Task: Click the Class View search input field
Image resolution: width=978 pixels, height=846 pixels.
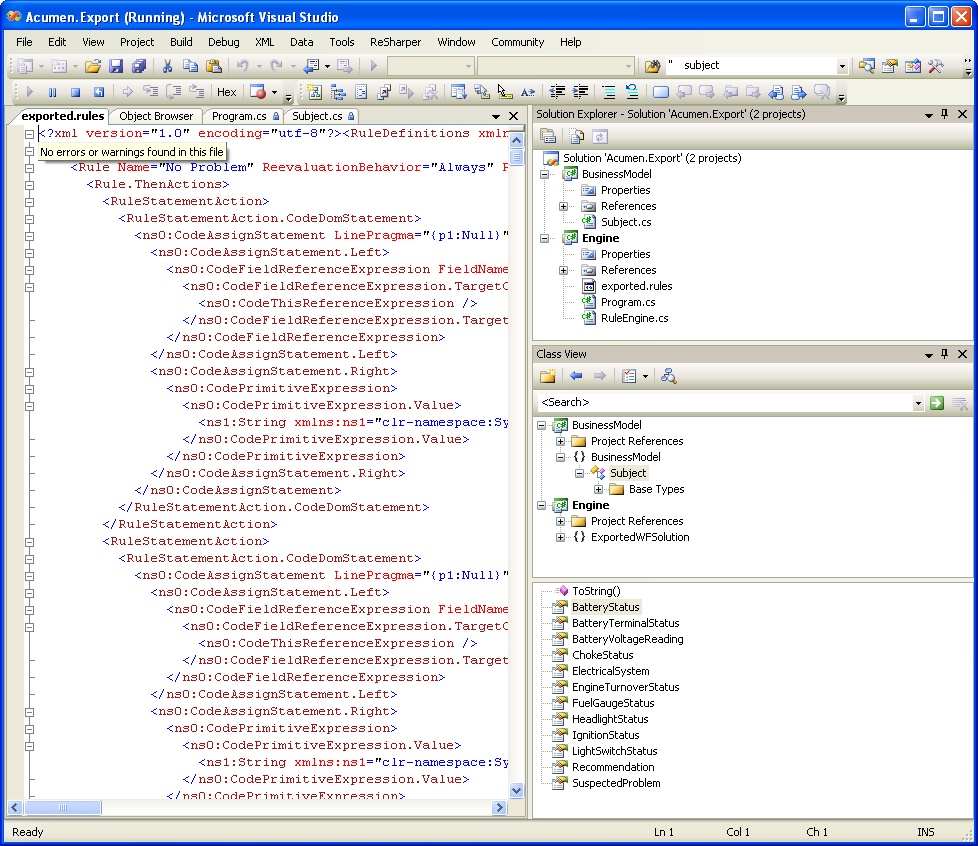Action: (x=724, y=403)
